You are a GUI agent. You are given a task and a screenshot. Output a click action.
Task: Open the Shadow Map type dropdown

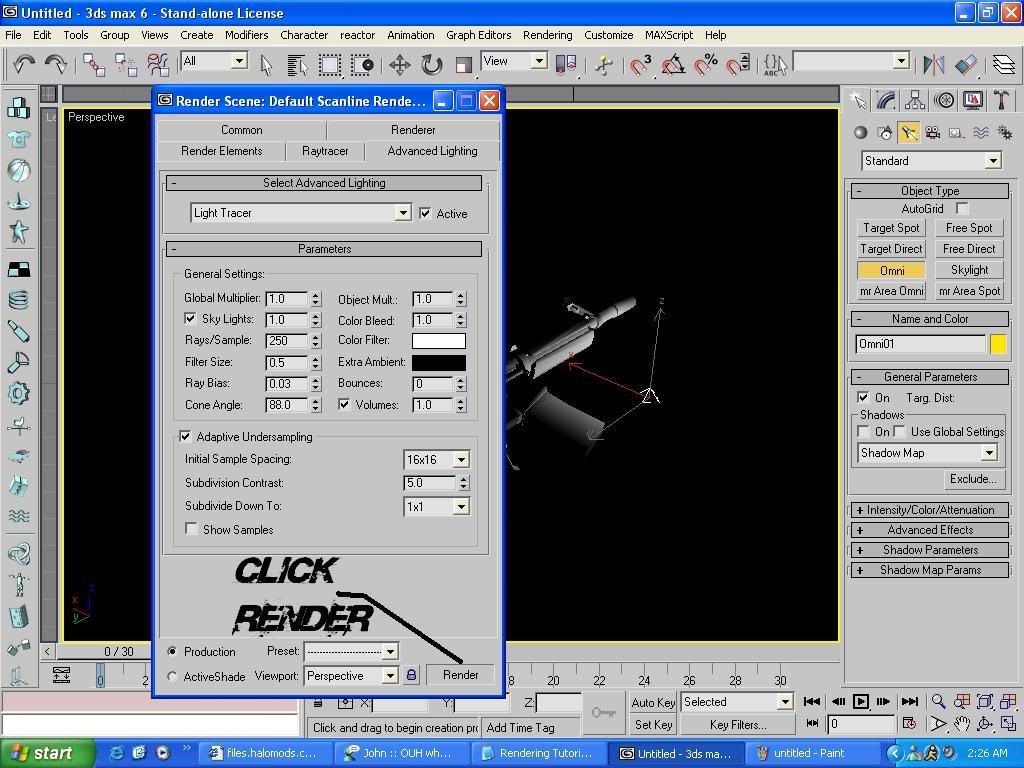[x=989, y=453]
